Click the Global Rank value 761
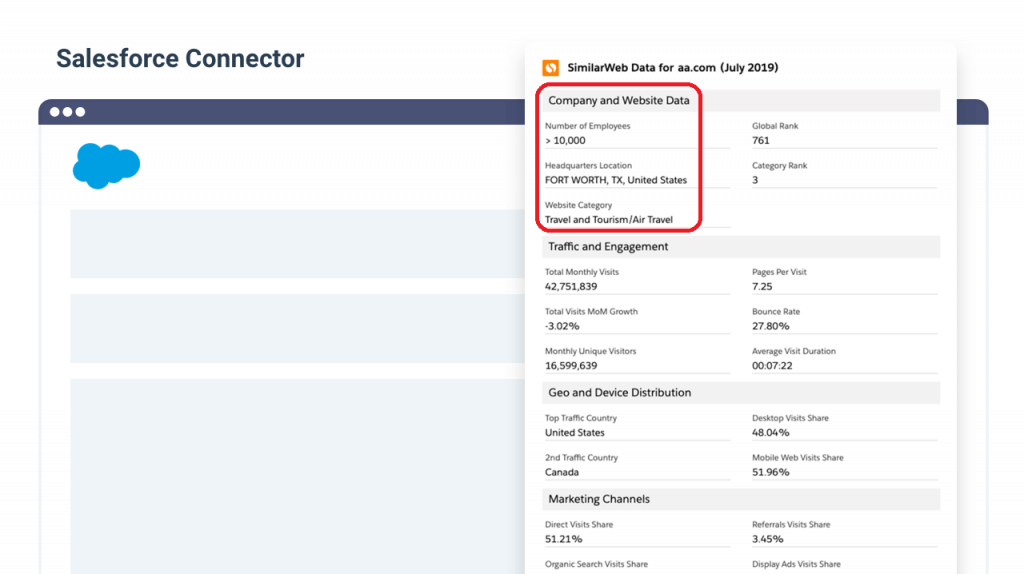Viewport: 1024px width, 574px height. click(x=761, y=140)
